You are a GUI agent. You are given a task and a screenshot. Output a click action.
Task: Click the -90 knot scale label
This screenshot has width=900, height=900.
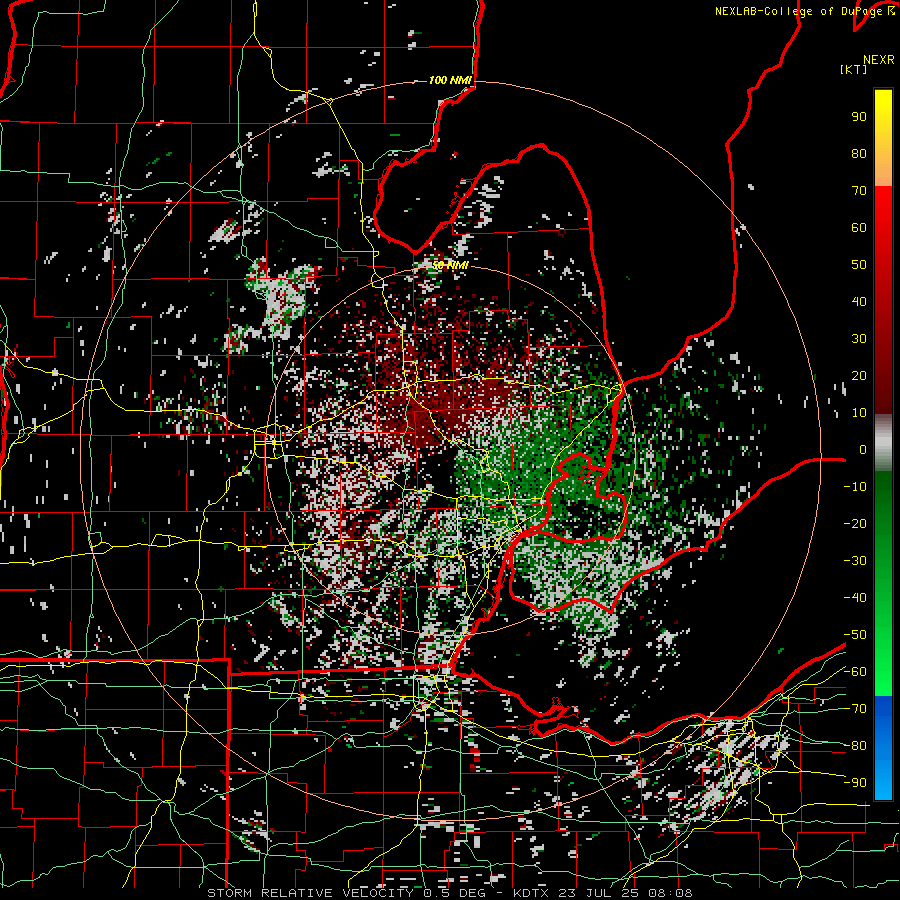click(x=855, y=782)
